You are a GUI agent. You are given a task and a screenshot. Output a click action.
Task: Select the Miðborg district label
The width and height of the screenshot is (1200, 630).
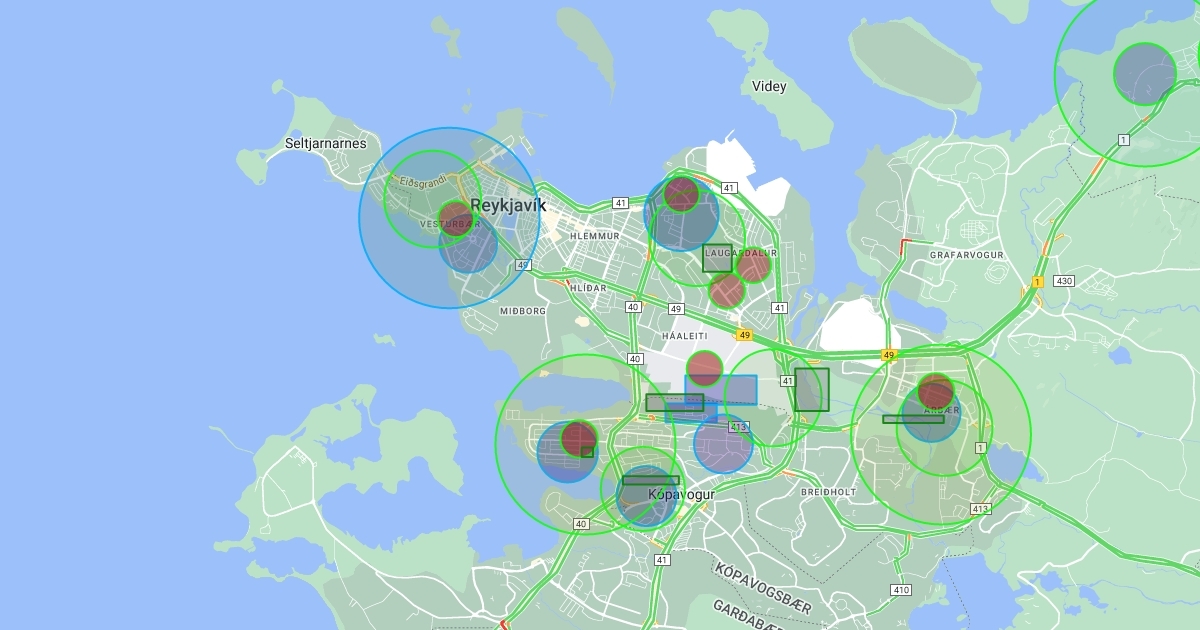point(522,311)
